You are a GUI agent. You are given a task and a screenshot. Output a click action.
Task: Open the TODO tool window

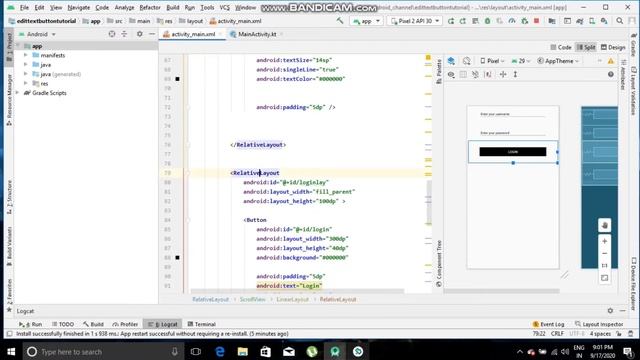click(63, 324)
